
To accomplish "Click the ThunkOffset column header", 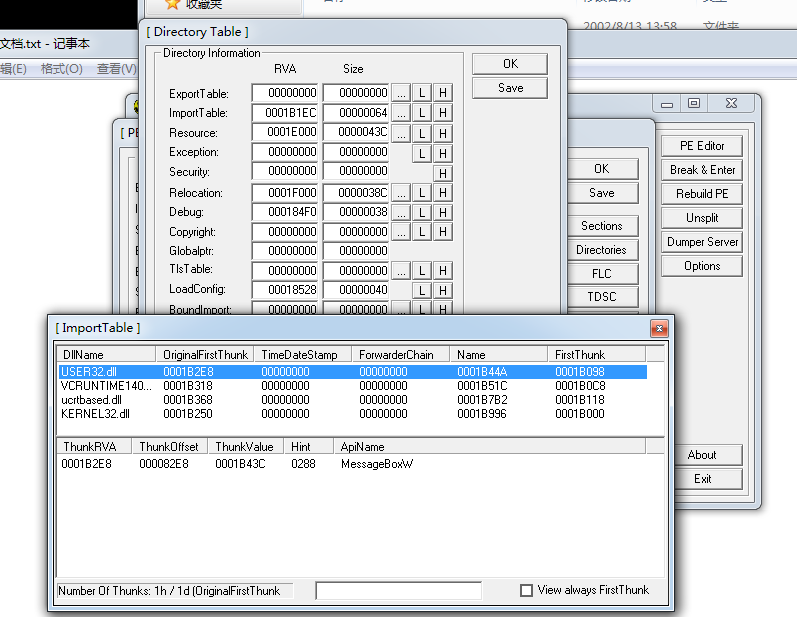I will (x=169, y=447).
